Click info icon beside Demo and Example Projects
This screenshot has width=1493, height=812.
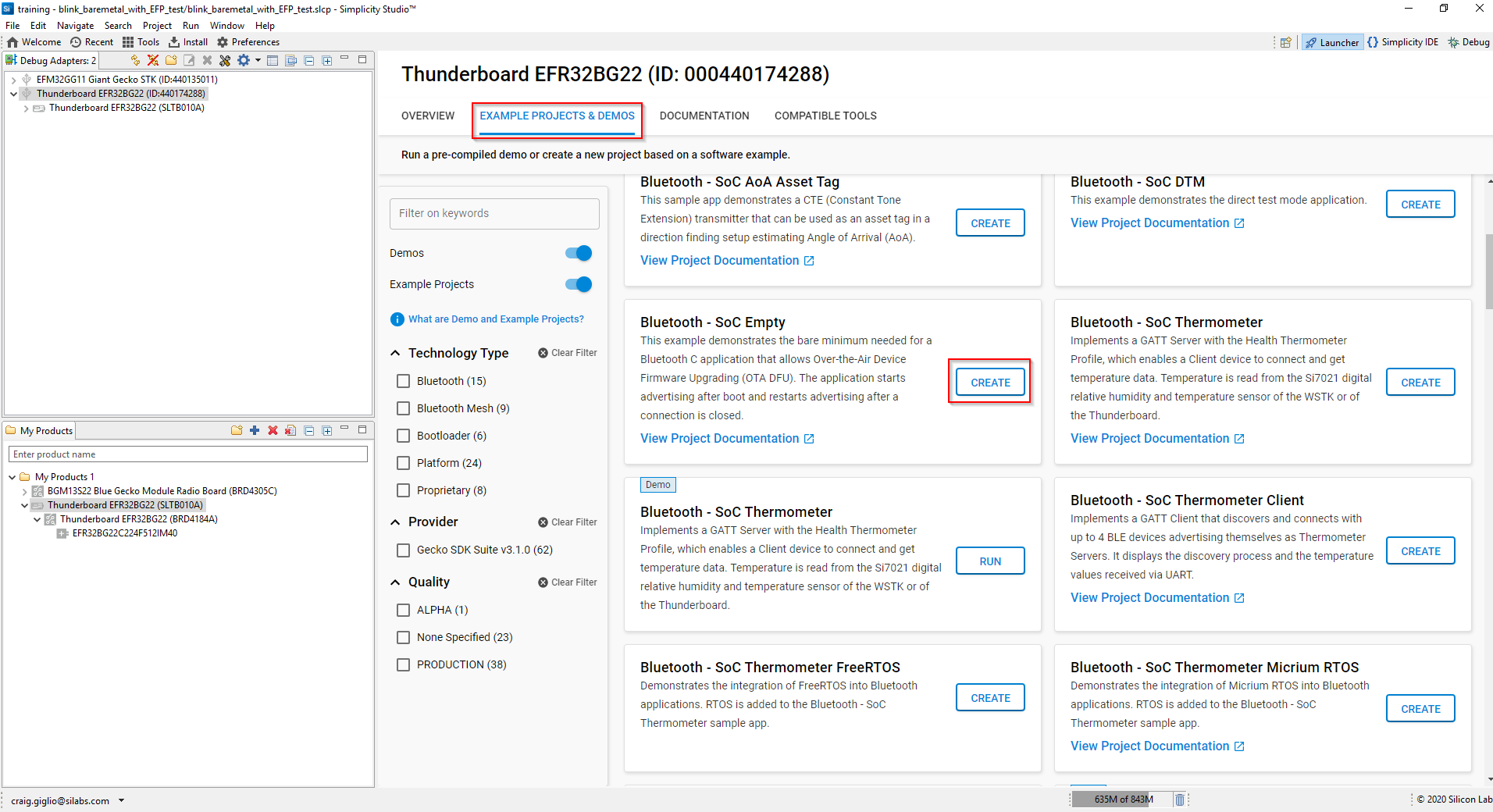(397, 319)
